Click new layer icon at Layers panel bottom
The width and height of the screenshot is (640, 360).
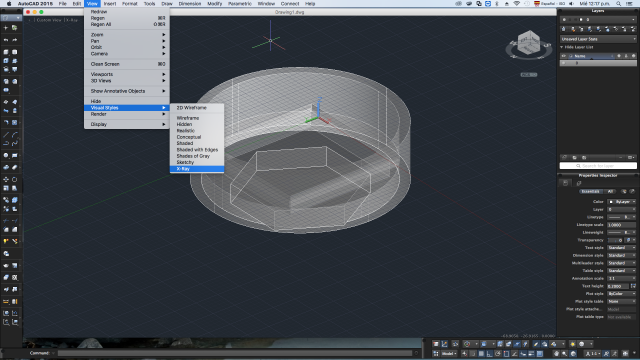click(564, 158)
